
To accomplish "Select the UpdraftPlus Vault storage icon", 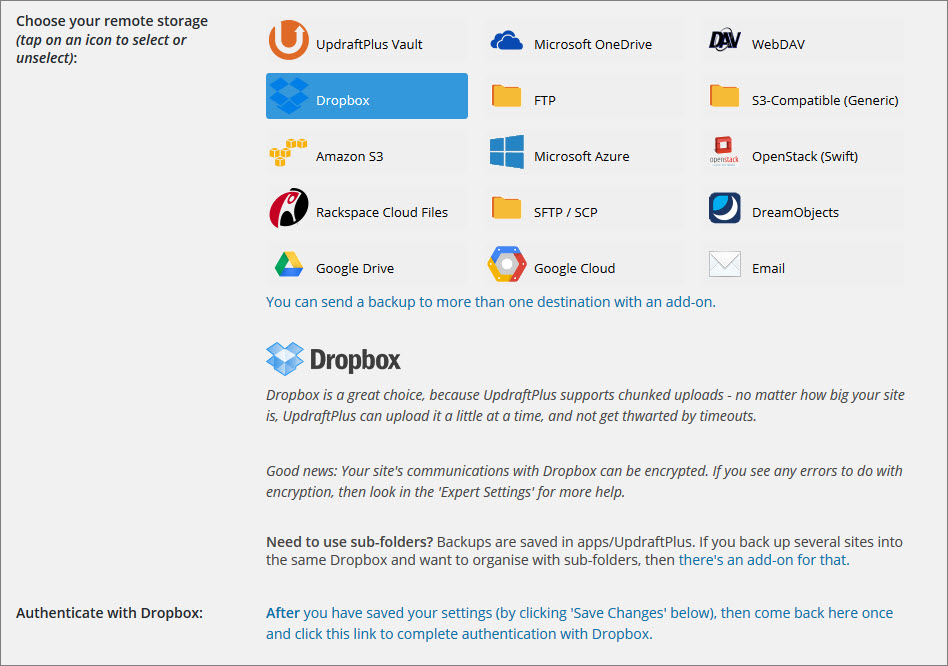I will coord(289,41).
